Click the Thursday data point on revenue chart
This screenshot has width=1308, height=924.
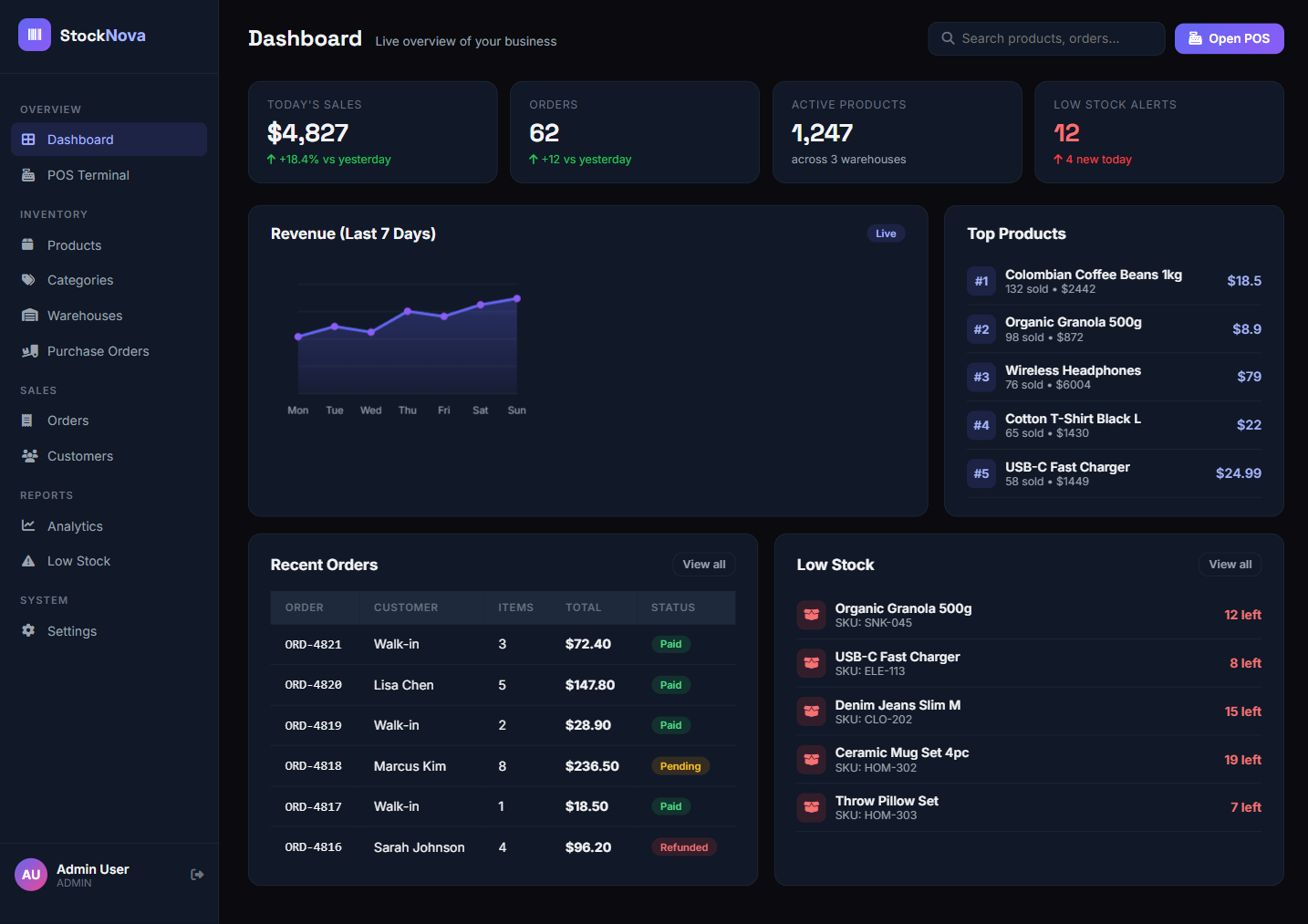tap(408, 311)
